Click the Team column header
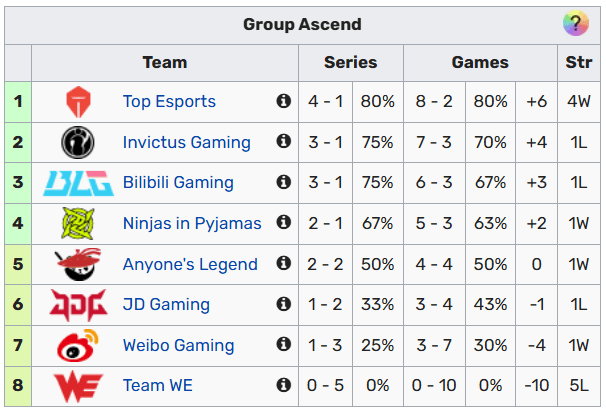Viewport: 606px width, 416px height. pos(165,62)
